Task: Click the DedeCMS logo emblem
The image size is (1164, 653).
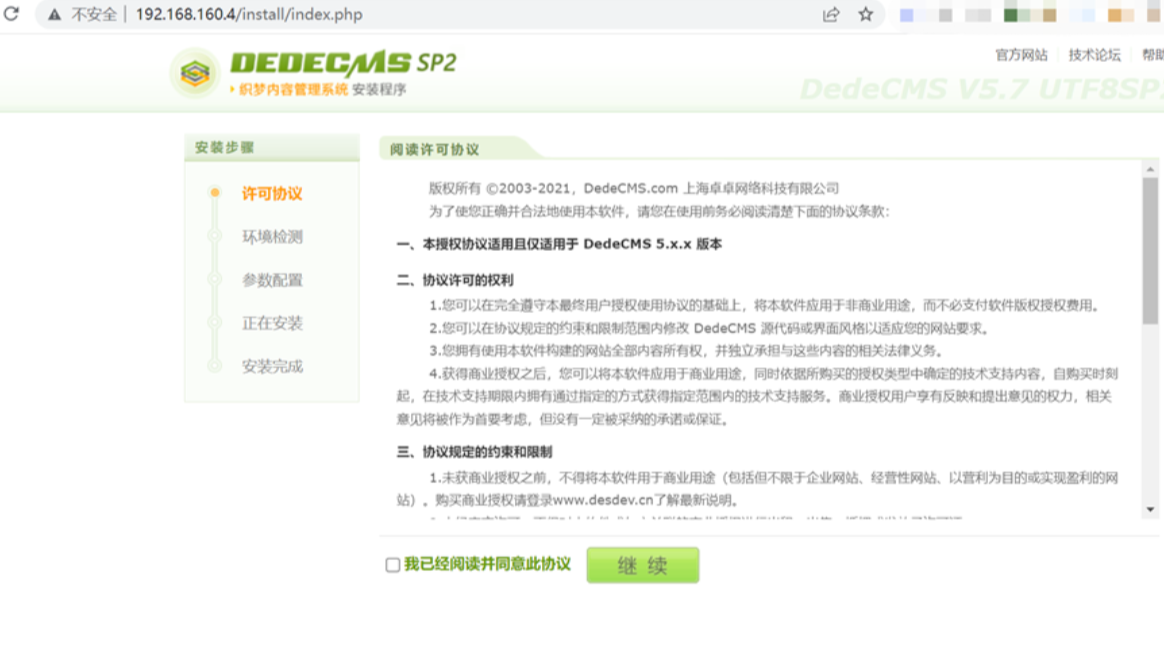Action: coord(194,73)
